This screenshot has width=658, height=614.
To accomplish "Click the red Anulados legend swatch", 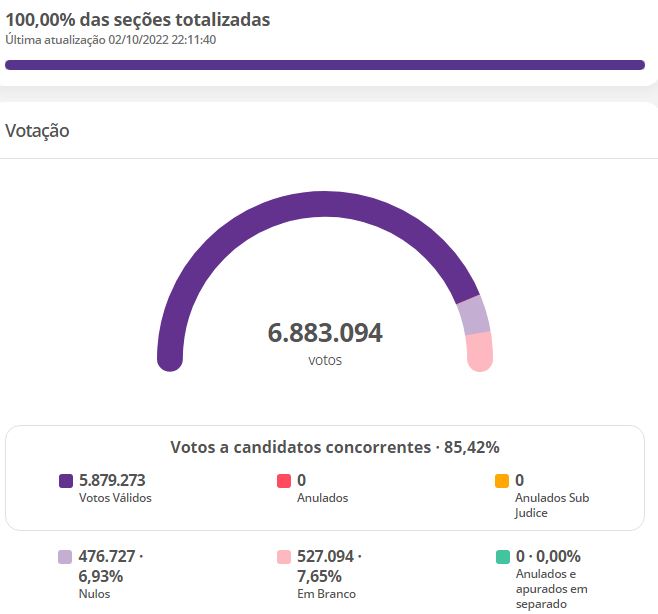I will coord(284,481).
